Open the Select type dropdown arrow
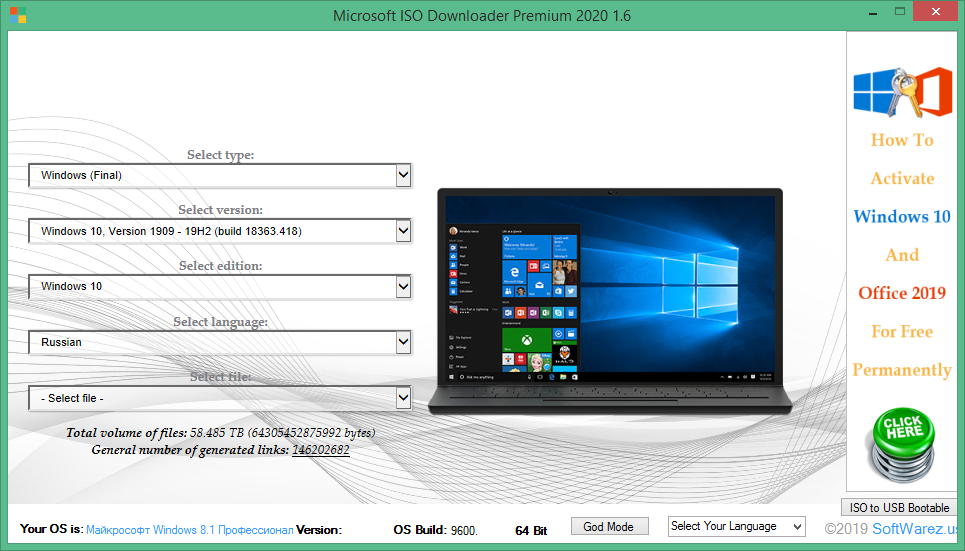 pos(403,175)
